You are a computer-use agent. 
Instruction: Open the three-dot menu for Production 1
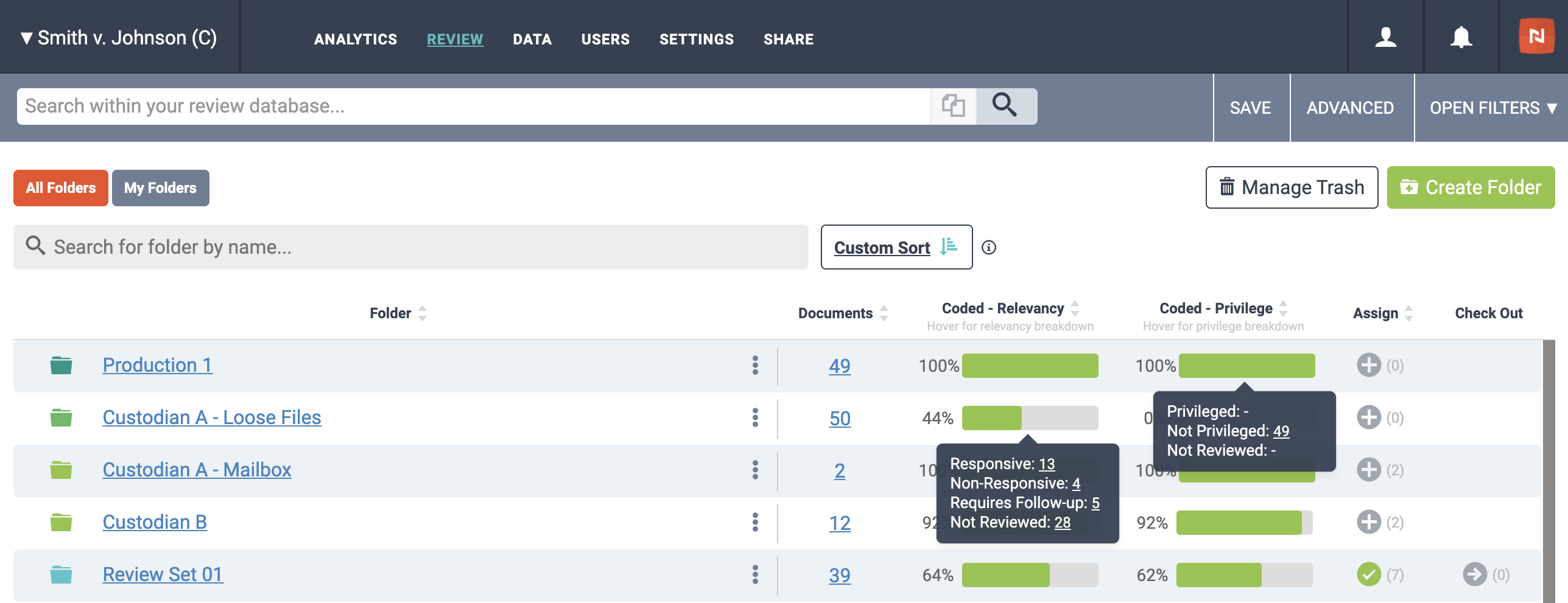pyautogui.click(x=755, y=365)
